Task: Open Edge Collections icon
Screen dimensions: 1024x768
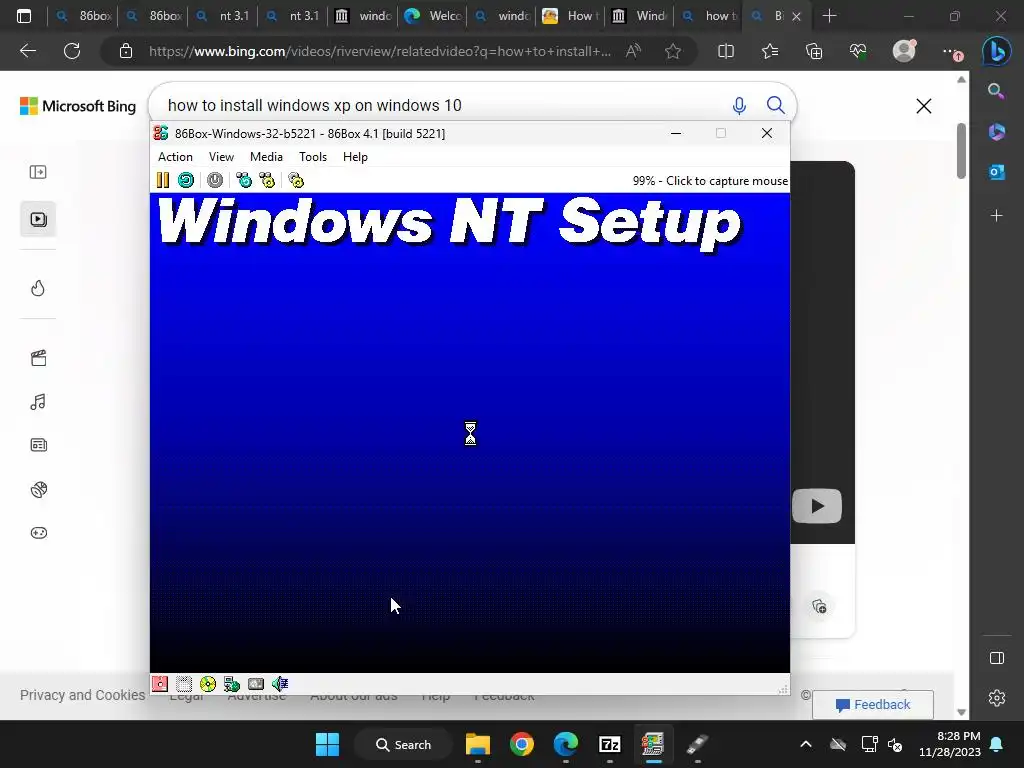Action: [x=814, y=51]
